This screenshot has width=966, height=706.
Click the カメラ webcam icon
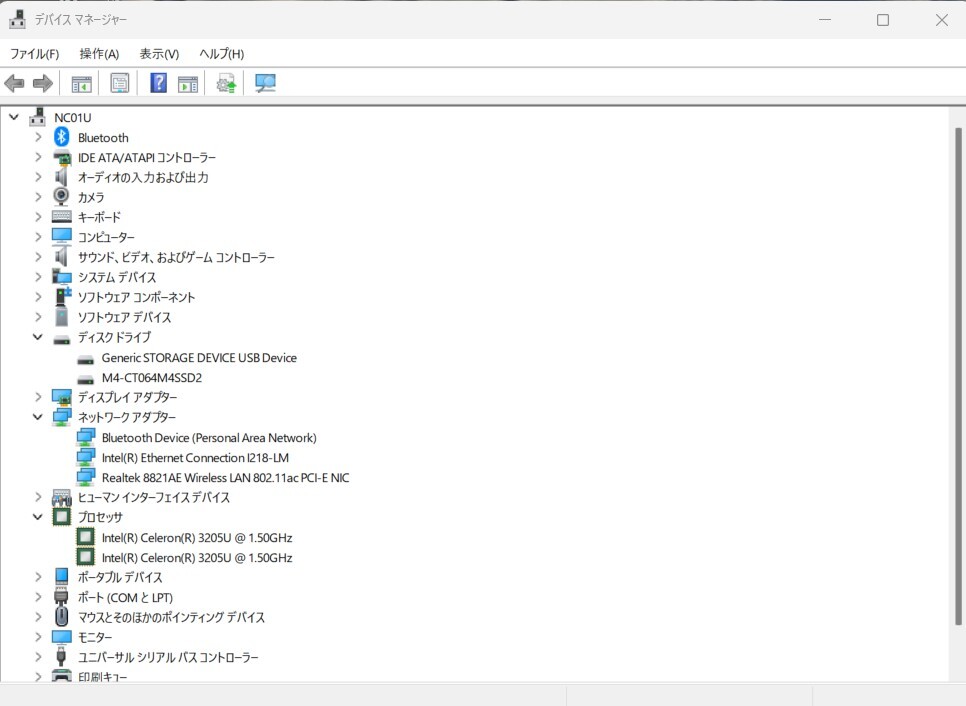pyautogui.click(x=62, y=197)
